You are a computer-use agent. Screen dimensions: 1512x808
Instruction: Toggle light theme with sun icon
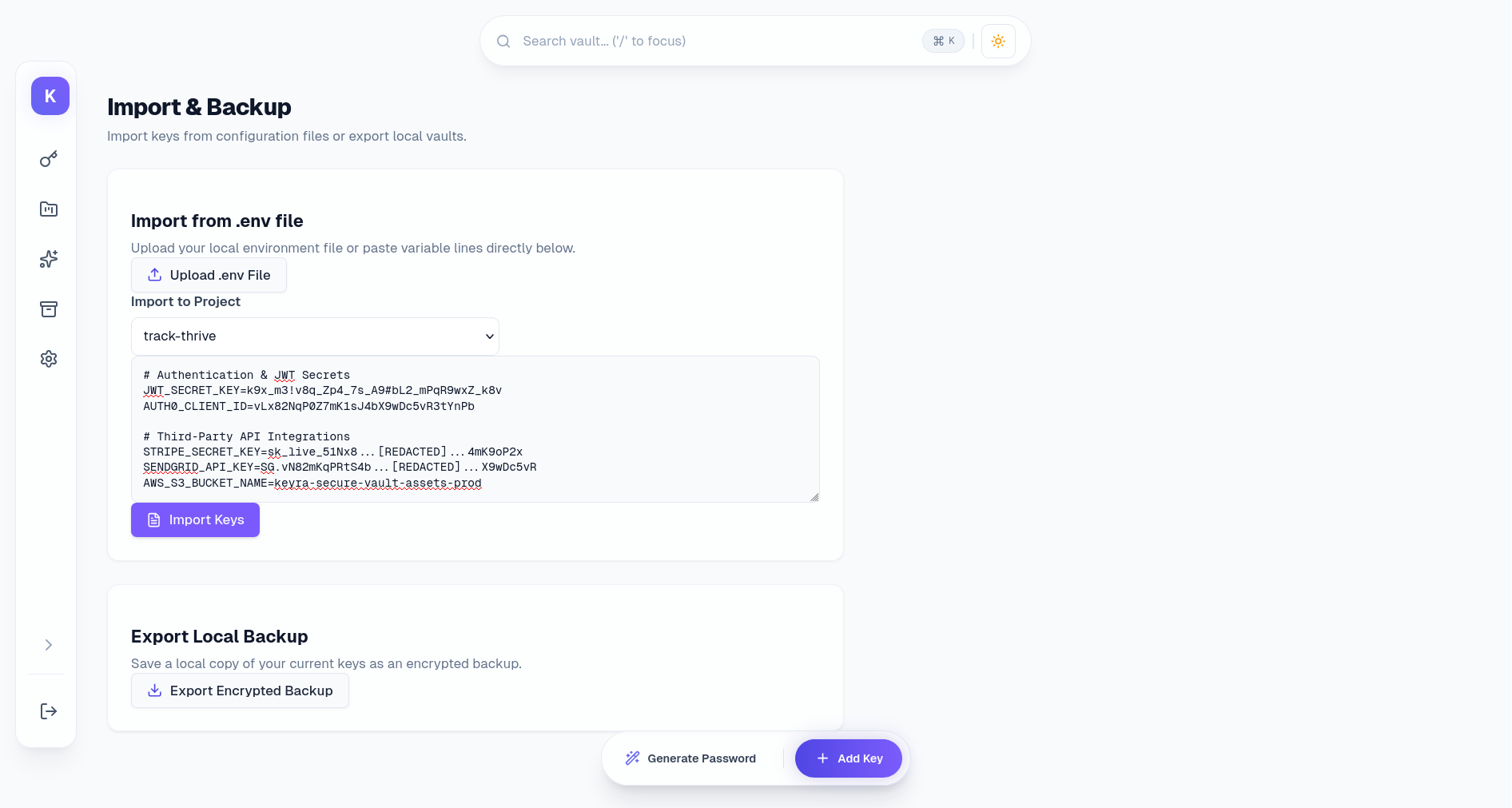coord(998,41)
